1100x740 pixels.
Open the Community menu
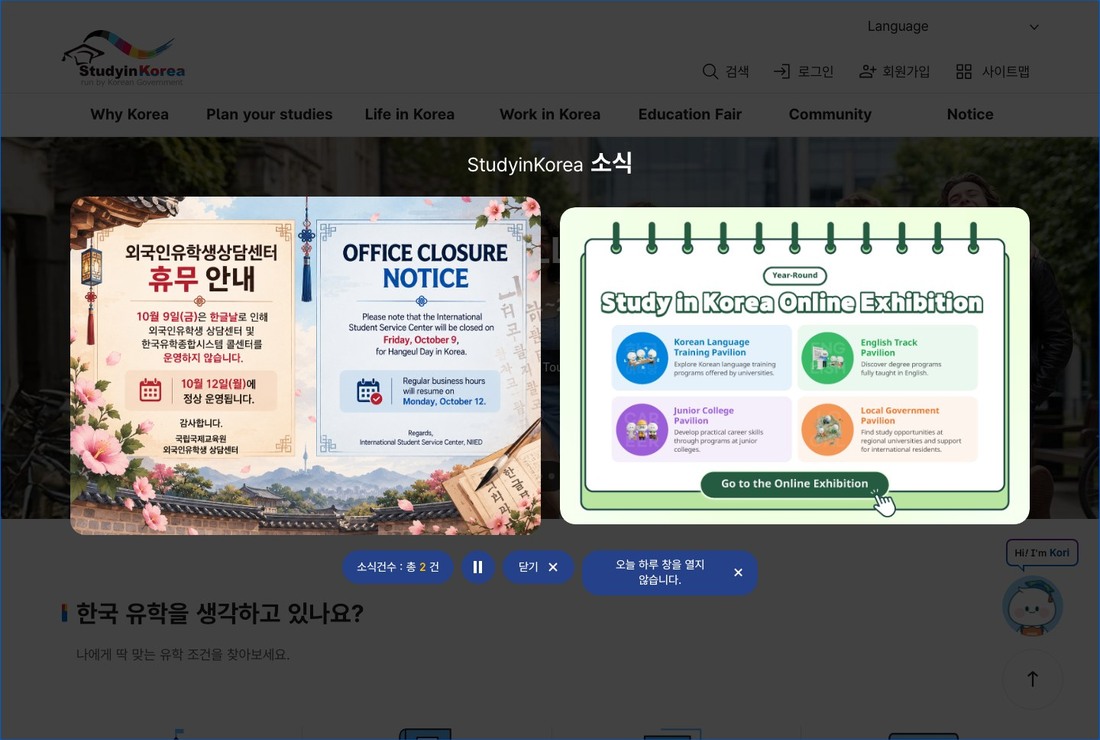pyautogui.click(x=830, y=114)
